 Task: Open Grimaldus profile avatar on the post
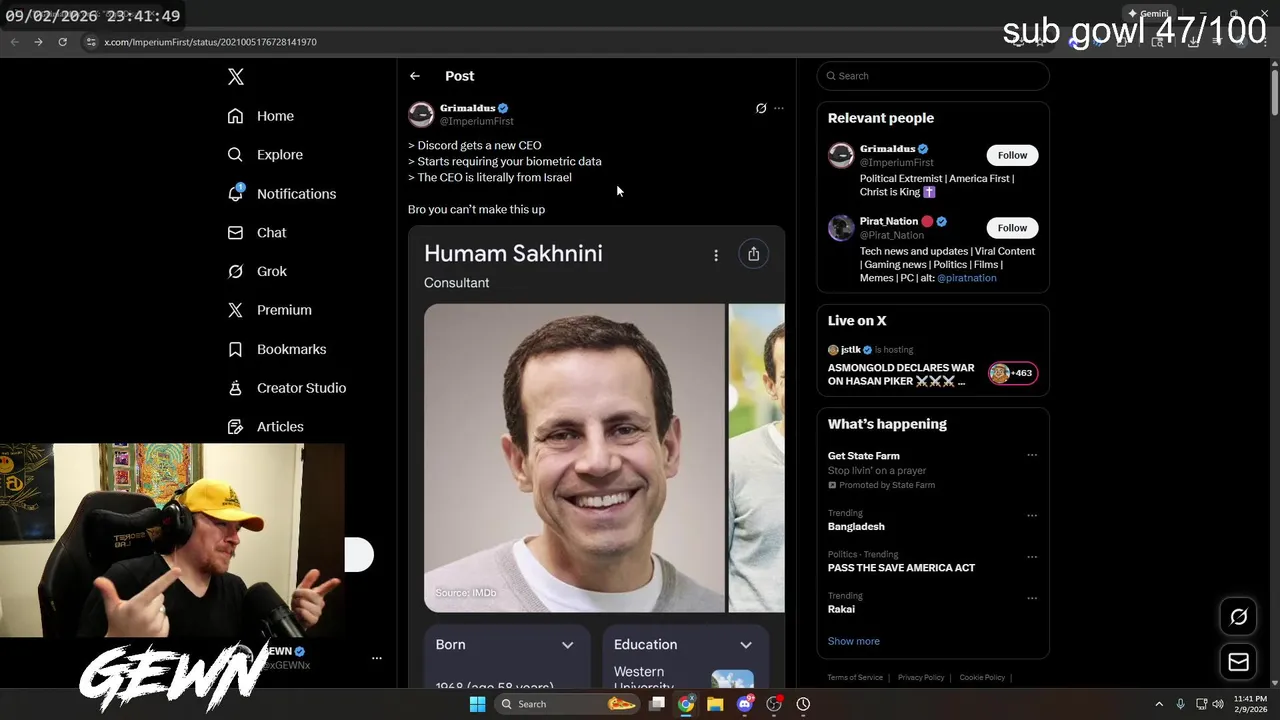[x=421, y=114]
